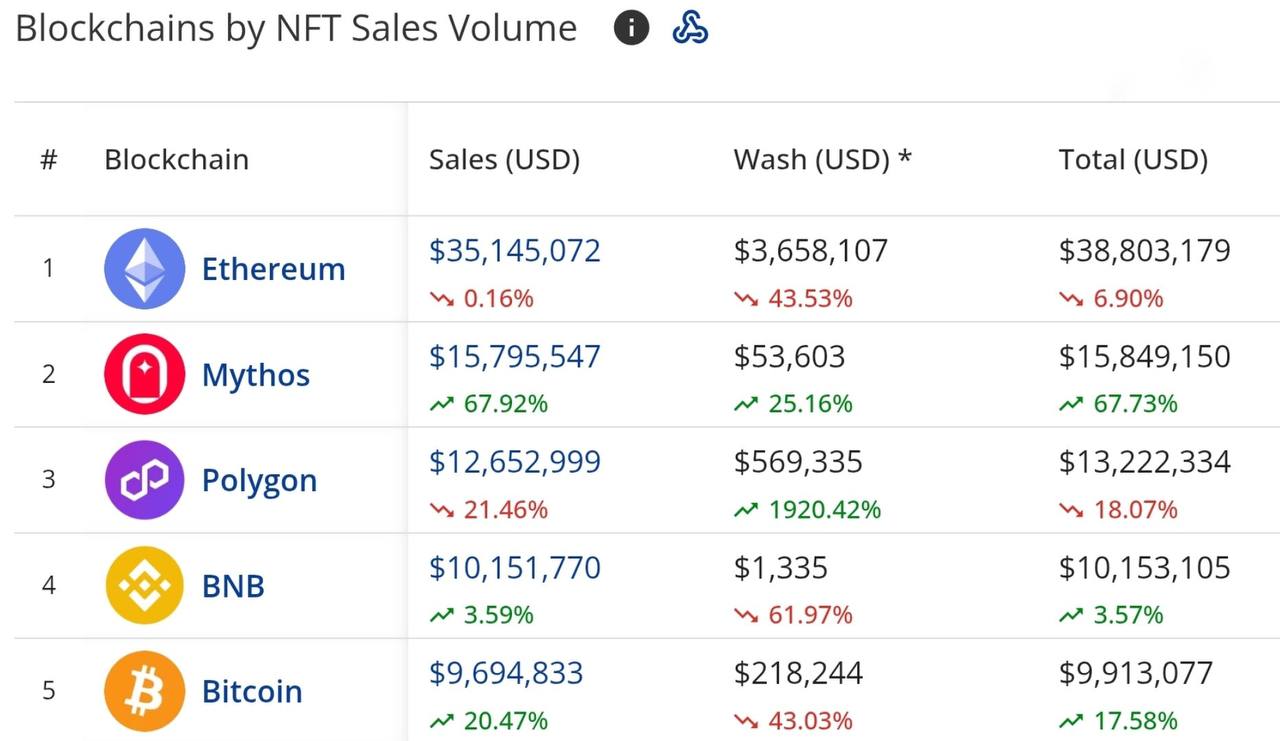
Task: Click the info icon beside the title
Action: (631, 28)
